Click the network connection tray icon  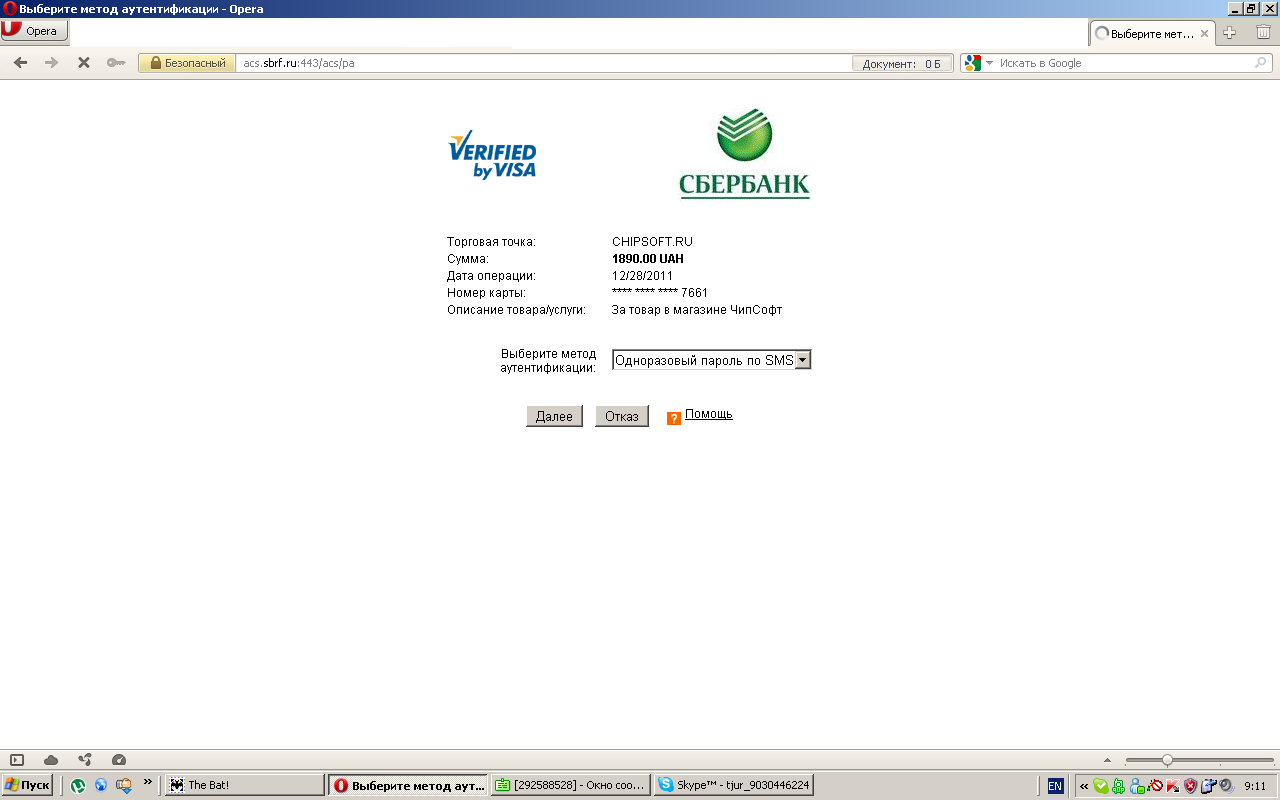point(1209,786)
